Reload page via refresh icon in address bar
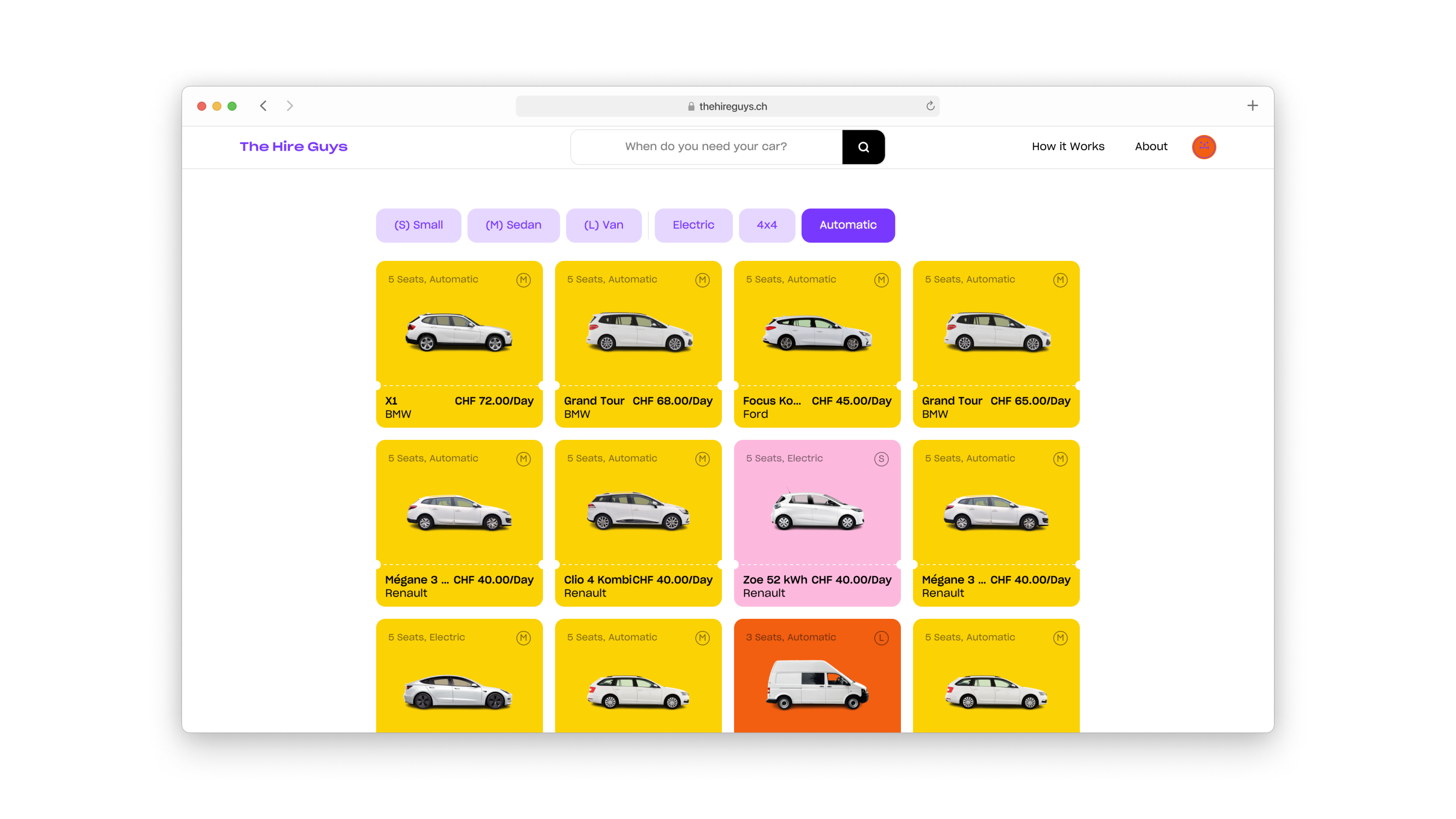The width and height of the screenshot is (1456, 819). [930, 106]
